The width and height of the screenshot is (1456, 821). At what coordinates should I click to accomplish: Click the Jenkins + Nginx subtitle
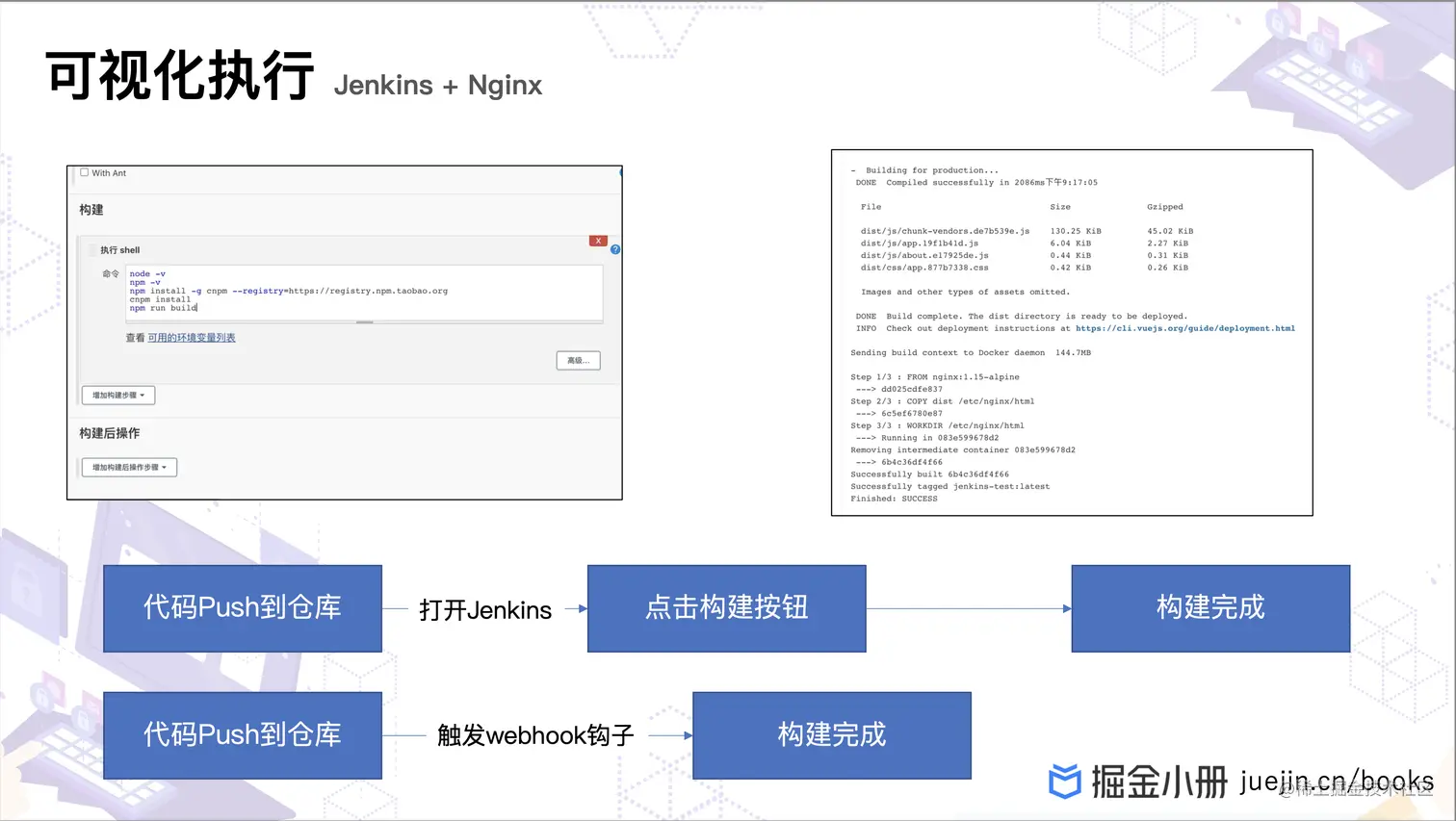(438, 86)
